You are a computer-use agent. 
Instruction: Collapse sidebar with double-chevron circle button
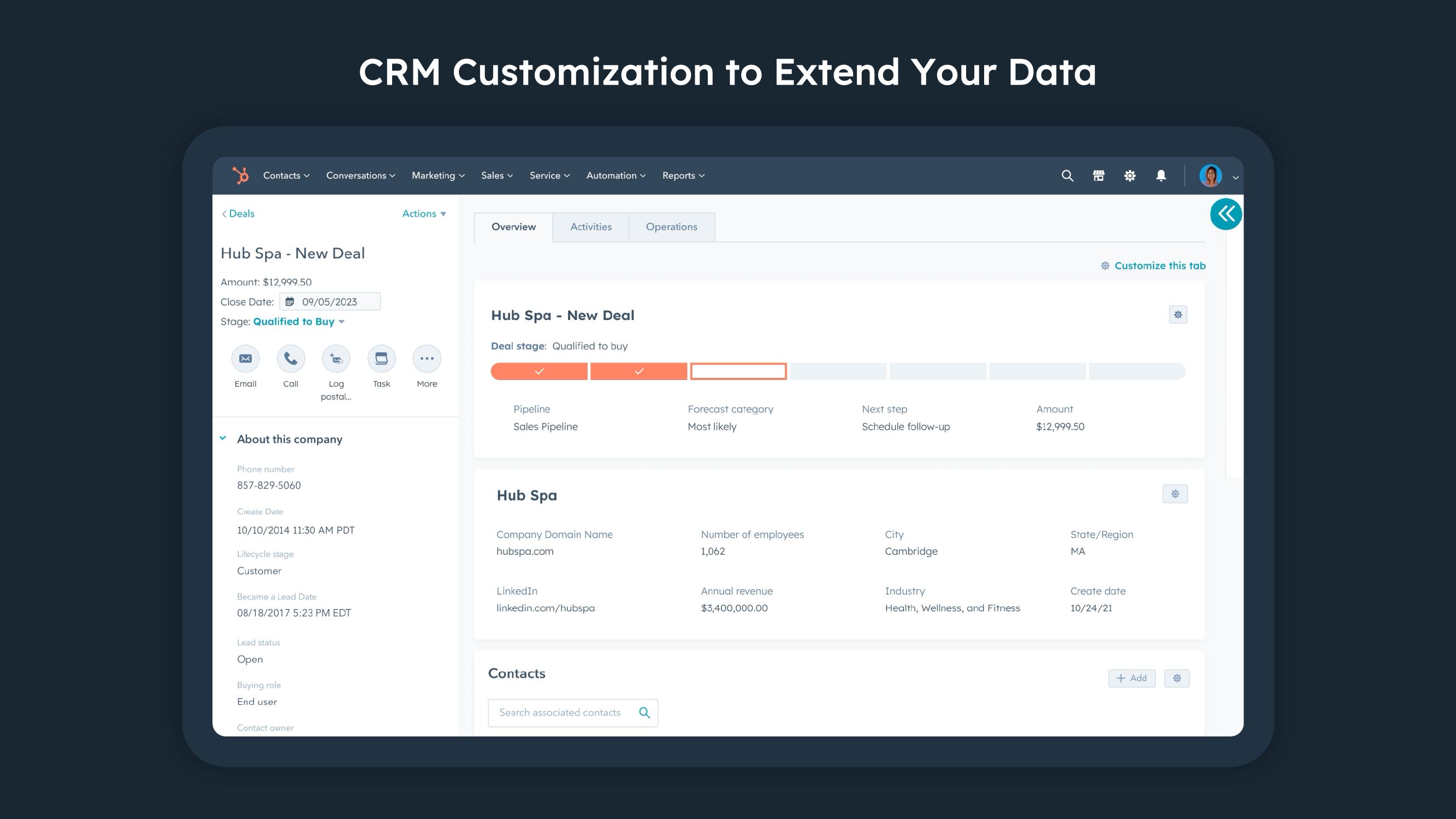click(1226, 213)
